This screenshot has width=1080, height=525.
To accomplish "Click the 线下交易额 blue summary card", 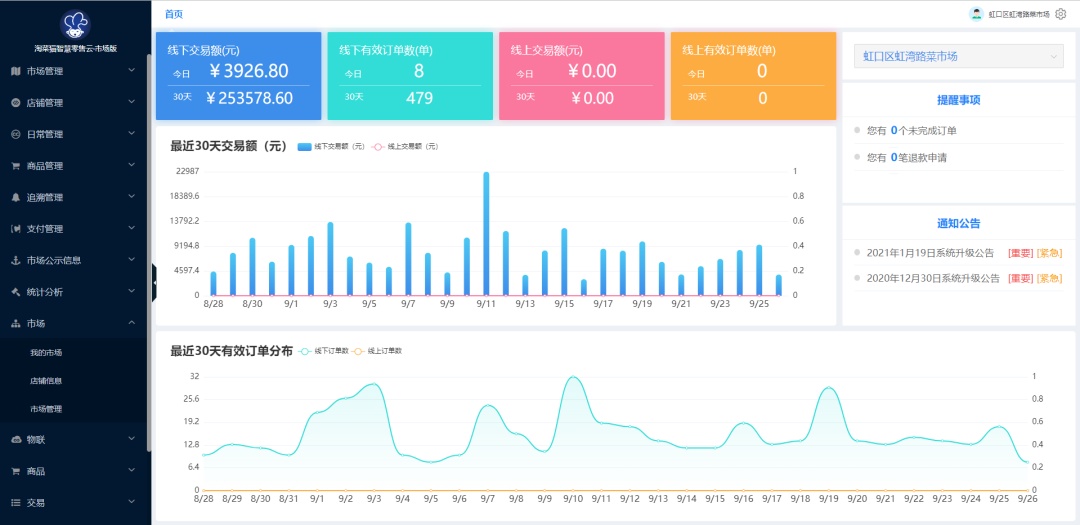I will click(238, 76).
